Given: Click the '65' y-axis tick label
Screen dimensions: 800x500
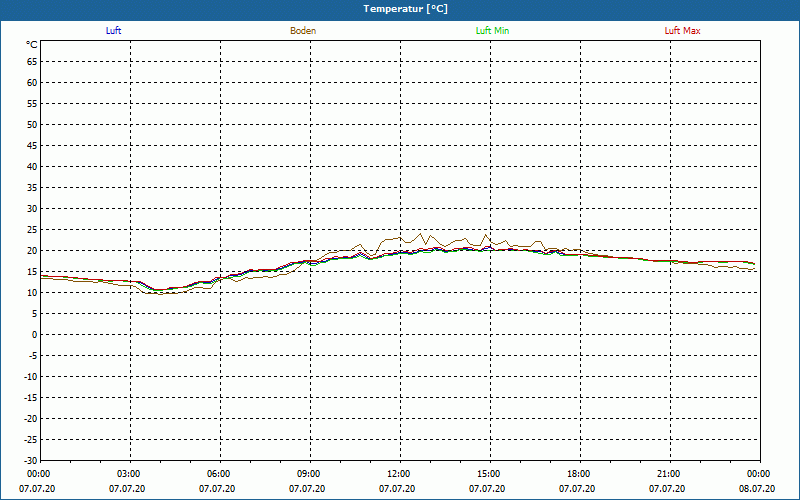Looking at the screenshot, I should click(32, 62).
